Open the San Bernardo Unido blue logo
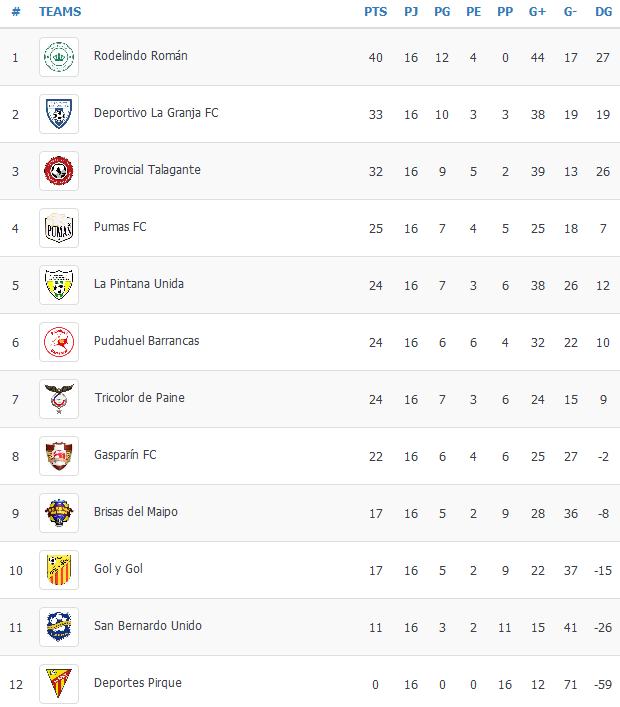This screenshot has height=707, width=620. (59, 627)
